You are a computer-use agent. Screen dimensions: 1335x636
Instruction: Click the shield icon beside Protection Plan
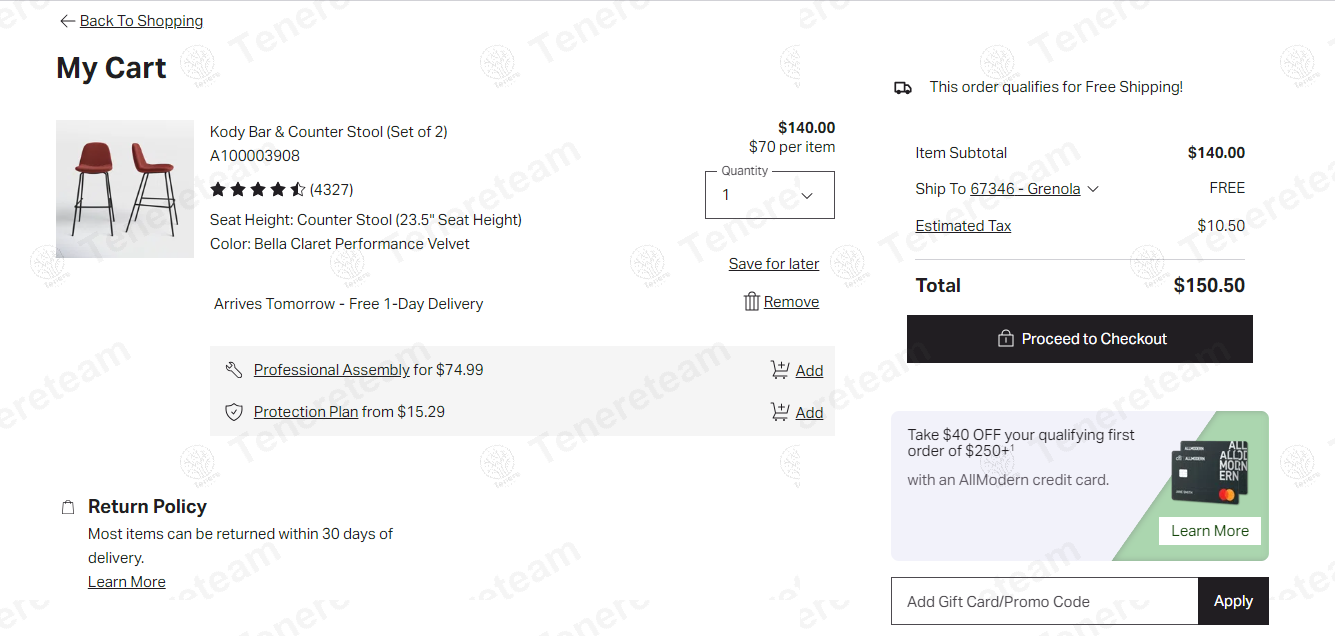(234, 412)
